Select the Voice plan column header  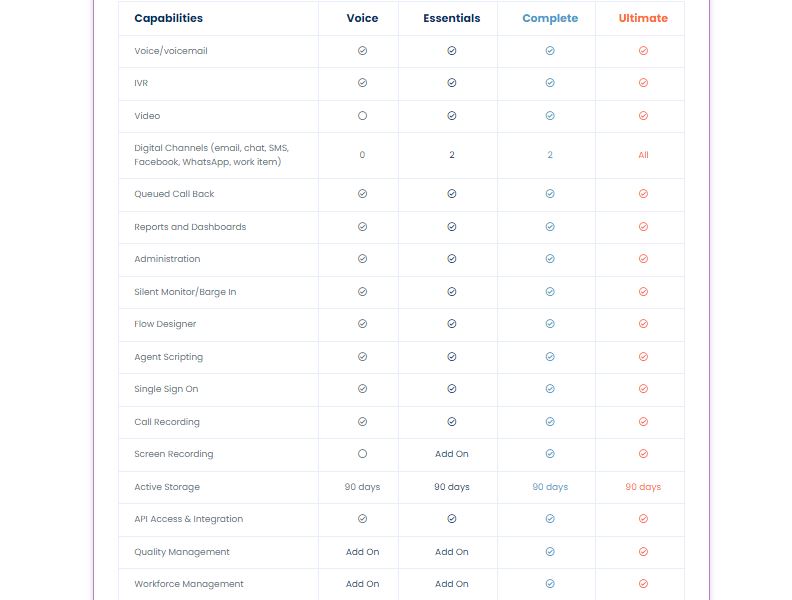362,18
